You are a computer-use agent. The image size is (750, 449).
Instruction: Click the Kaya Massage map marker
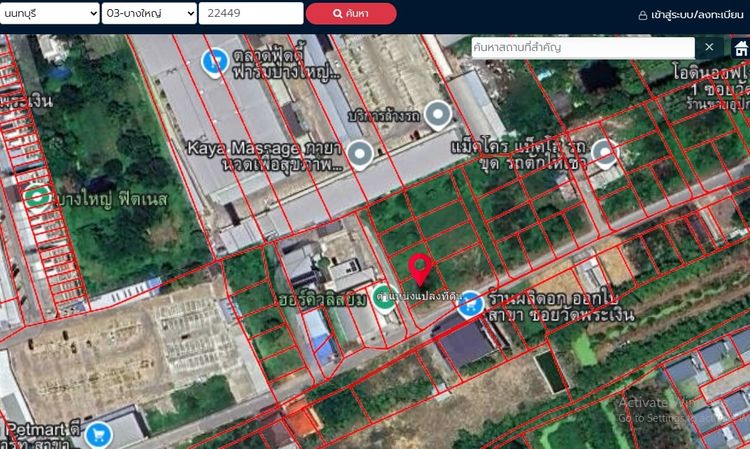(x=360, y=153)
